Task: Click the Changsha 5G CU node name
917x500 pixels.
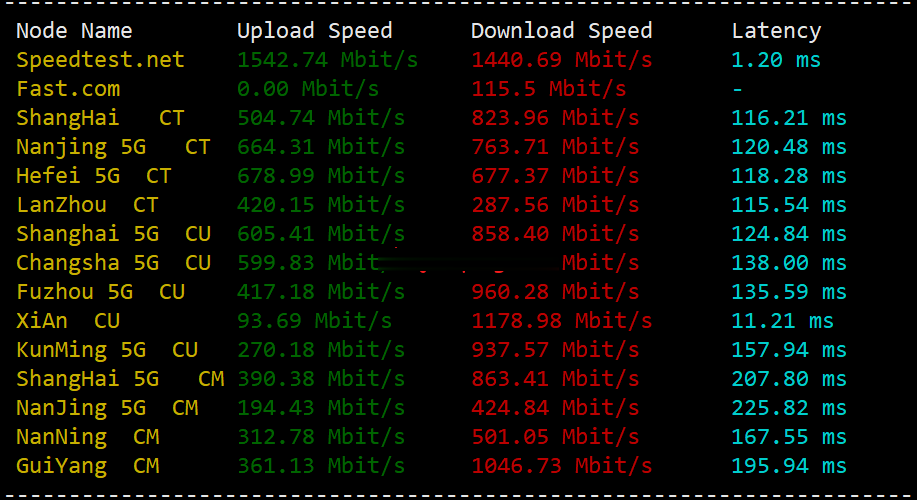Action: coord(113,263)
